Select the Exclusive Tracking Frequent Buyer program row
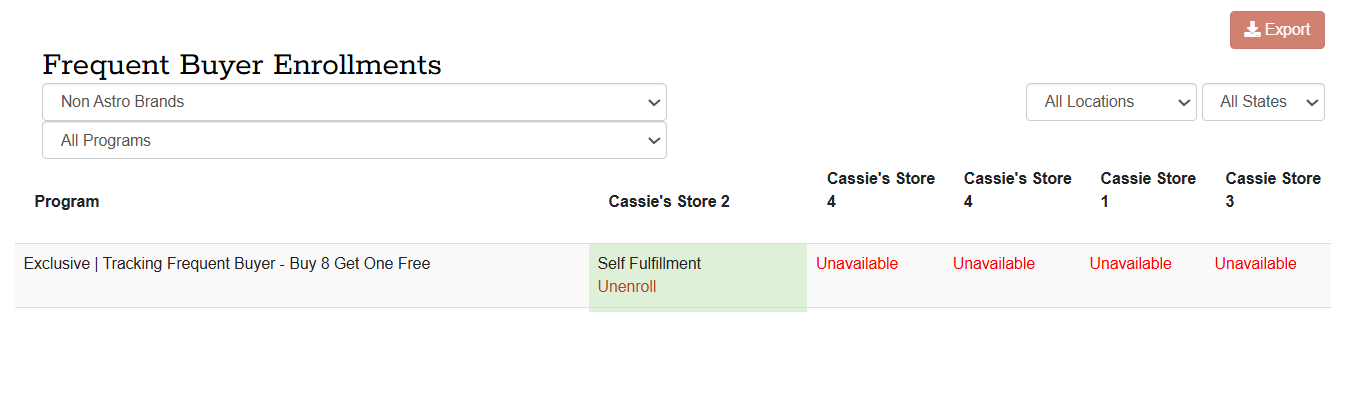1360x420 pixels. click(x=227, y=264)
